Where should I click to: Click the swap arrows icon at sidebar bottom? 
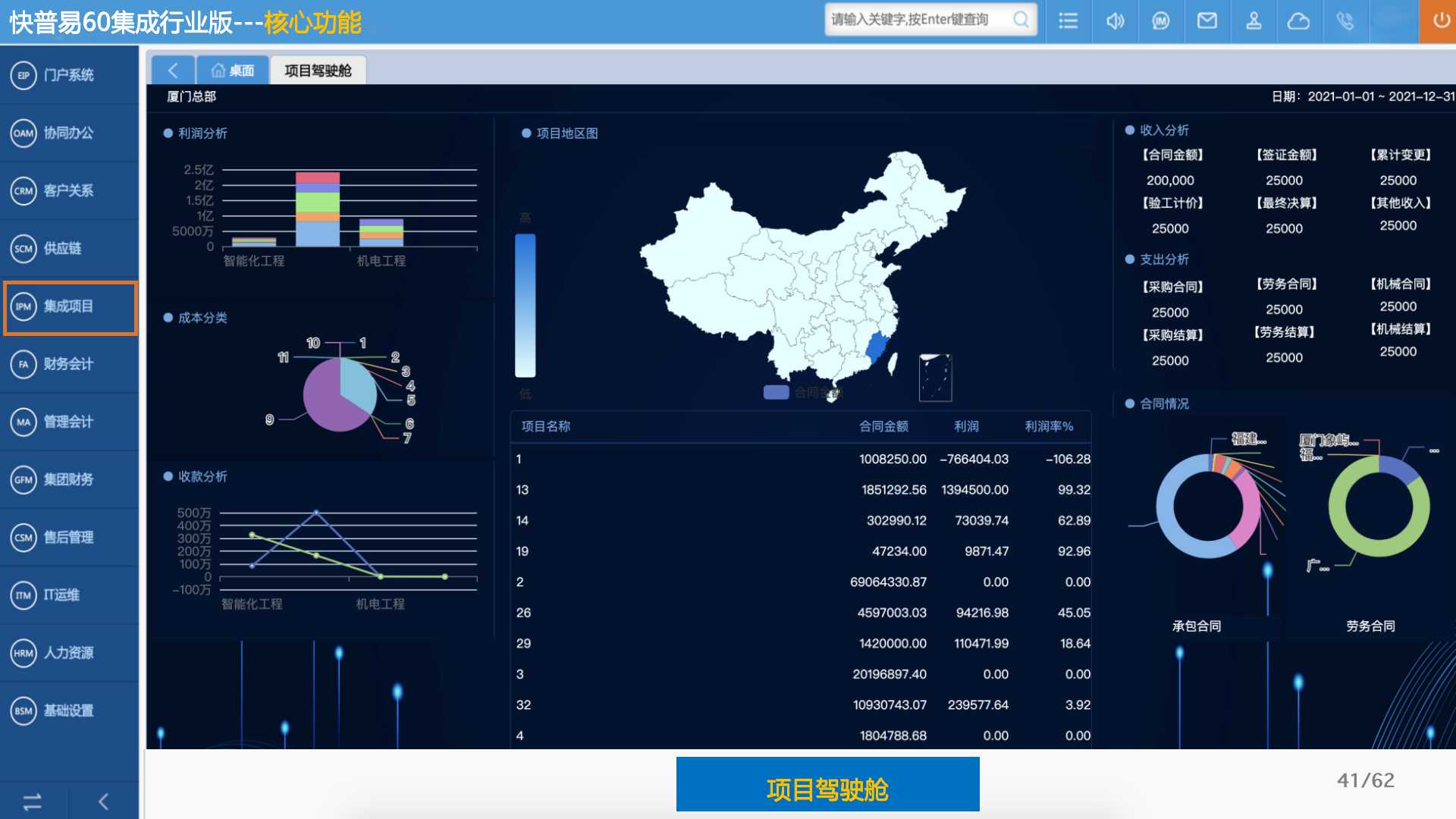point(32,802)
